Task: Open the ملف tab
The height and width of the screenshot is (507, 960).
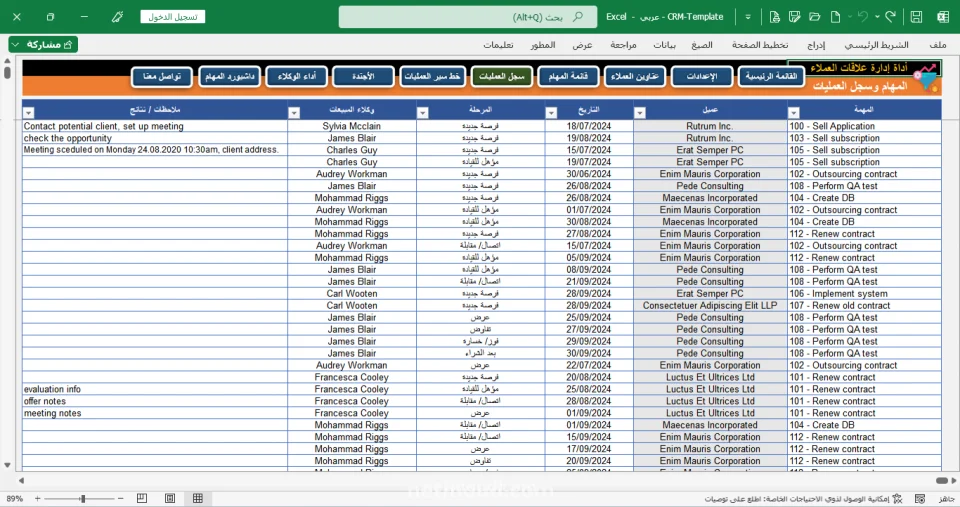Action: [937, 45]
